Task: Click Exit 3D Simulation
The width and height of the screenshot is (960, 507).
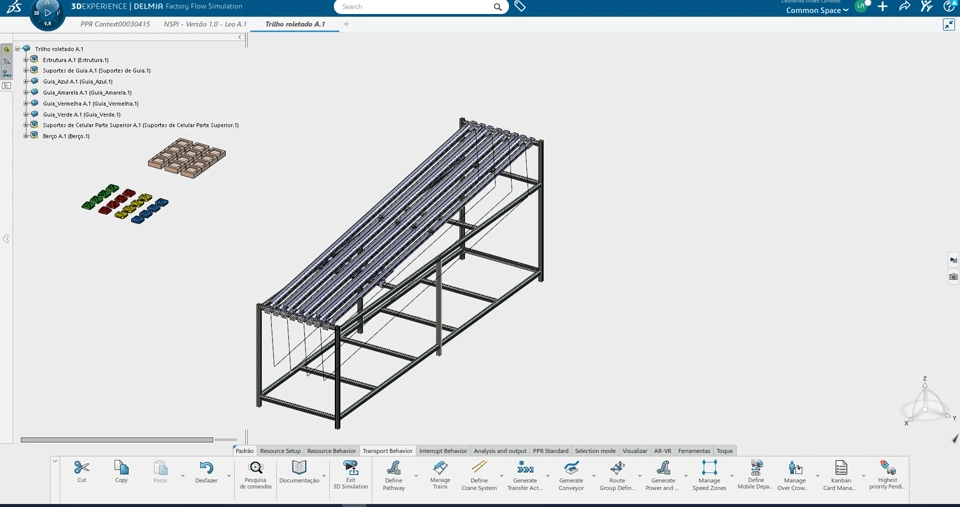Action: pyautogui.click(x=350, y=469)
